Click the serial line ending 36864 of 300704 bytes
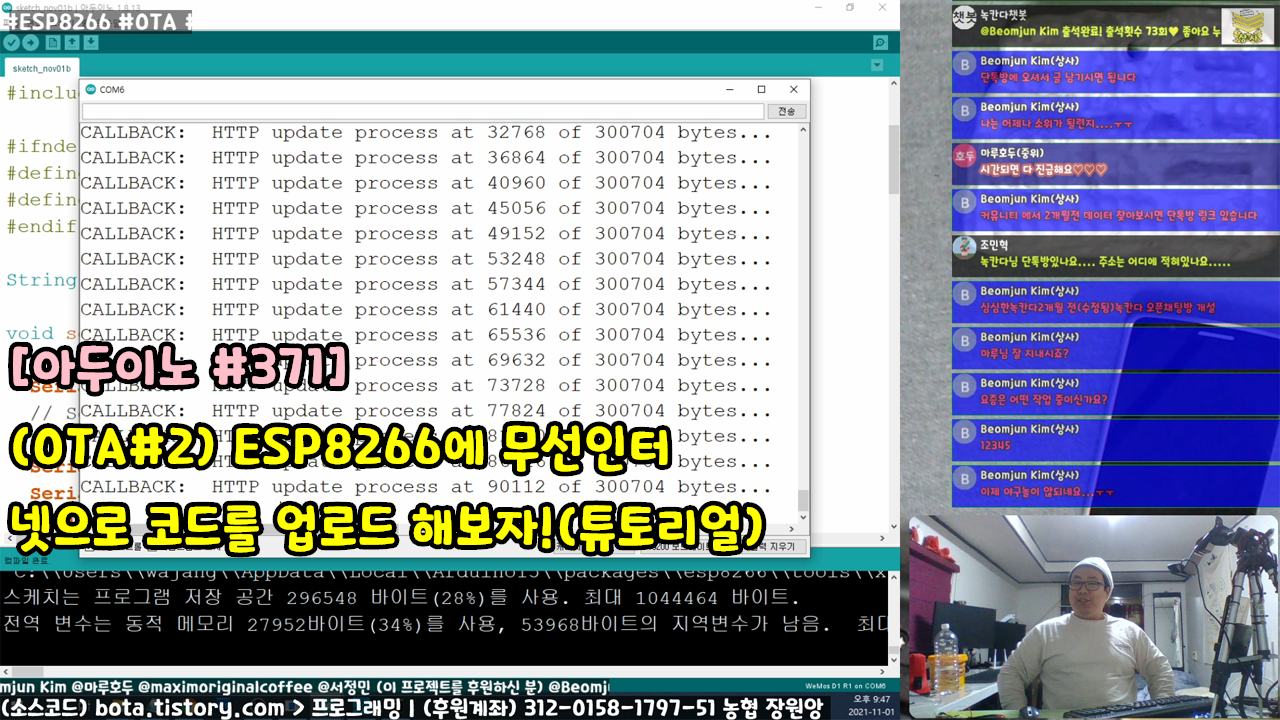 (x=426, y=158)
